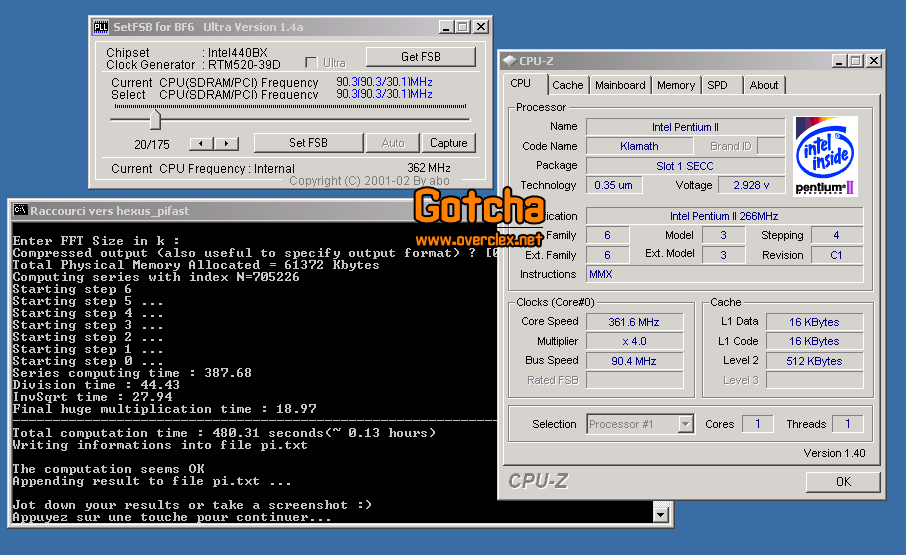Open the About tab in CPU-Z
The width and height of the screenshot is (906, 555).
pyautogui.click(x=763, y=85)
